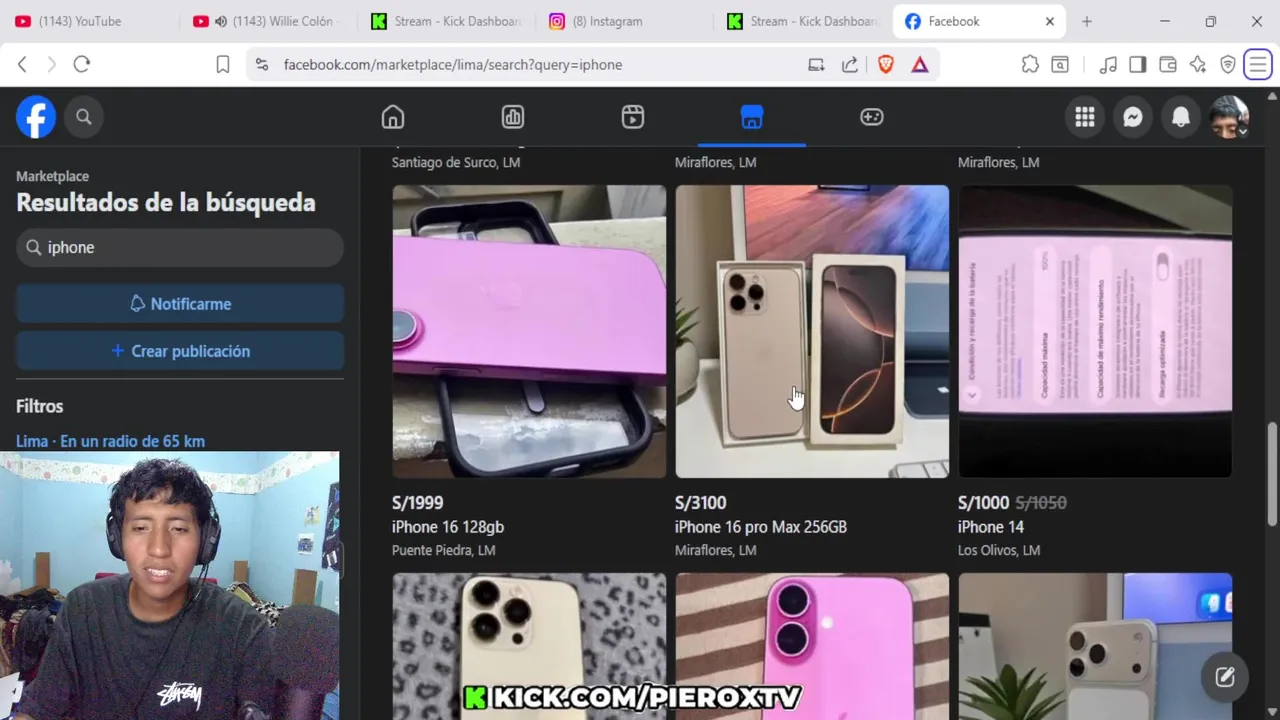Click the Facebook logo

click(36, 117)
